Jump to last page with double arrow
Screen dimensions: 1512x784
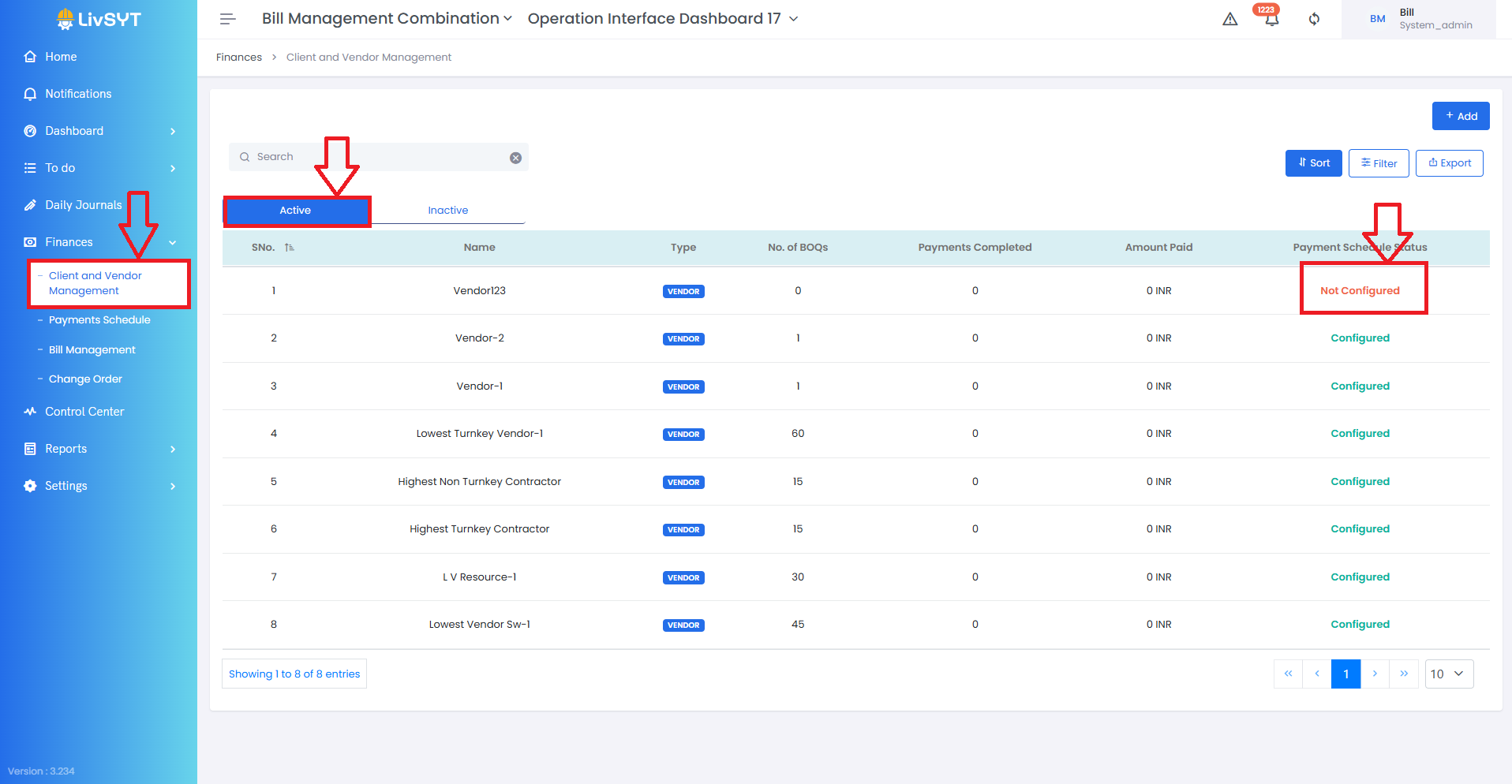point(1404,674)
